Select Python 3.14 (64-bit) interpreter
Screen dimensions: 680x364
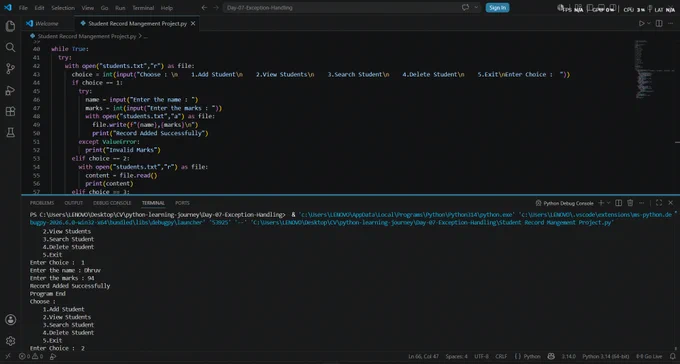click(x=605, y=357)
